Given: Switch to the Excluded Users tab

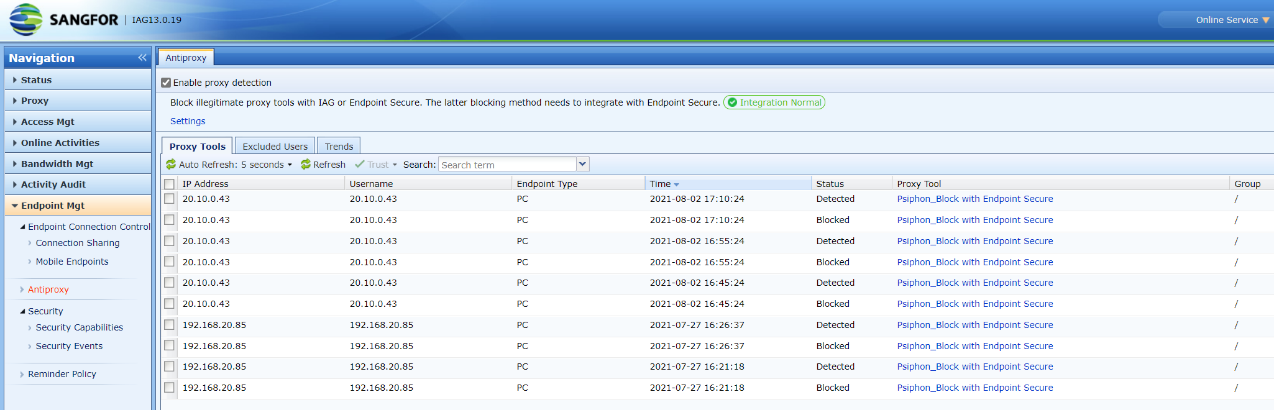Looking at the screenshot, I should pyautogui.click(x=275, y=147).
